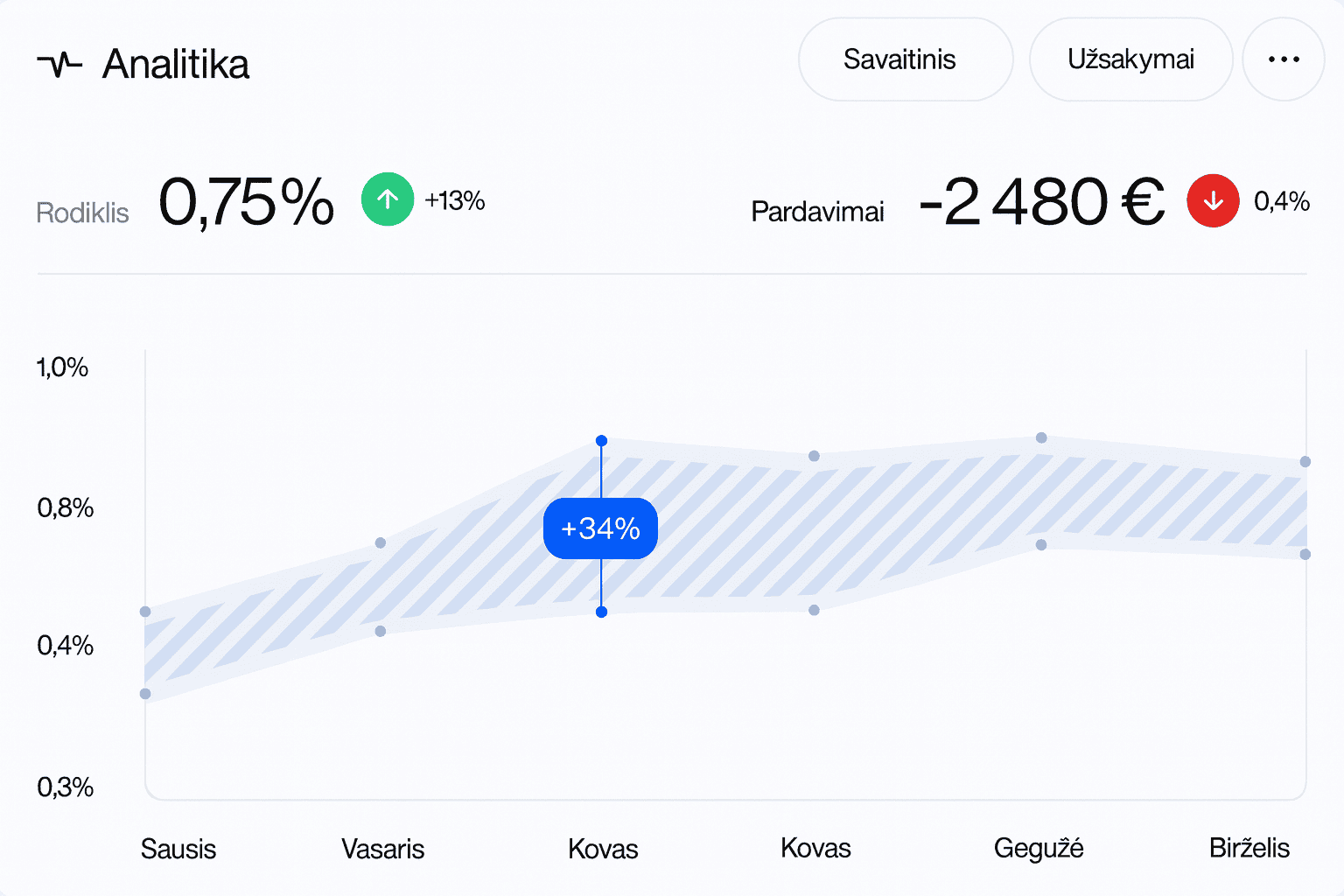The width and height of the screenshot is (1344, 896).
Task: Select the top highlighted Kovas data point
Action: click(x=601, y=441)
